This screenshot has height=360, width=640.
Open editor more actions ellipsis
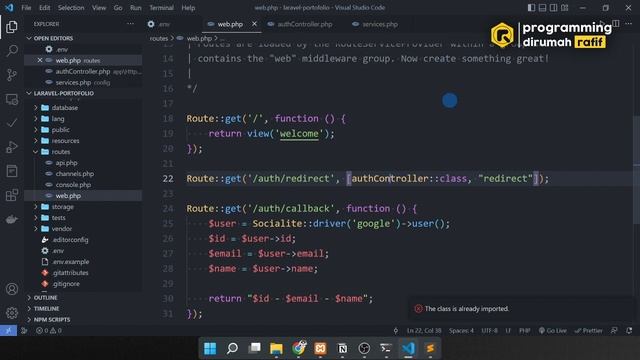629,24
